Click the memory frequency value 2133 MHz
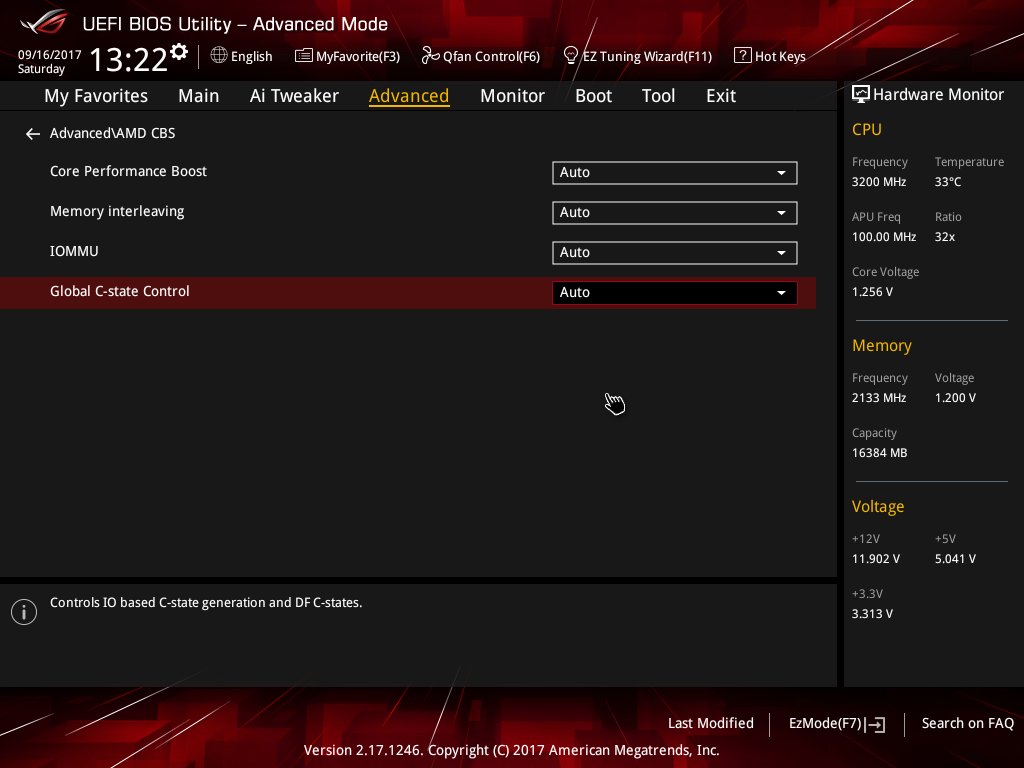Image resolution: width=1024 pixels, height=768 pixels. (x=878, y=398)
